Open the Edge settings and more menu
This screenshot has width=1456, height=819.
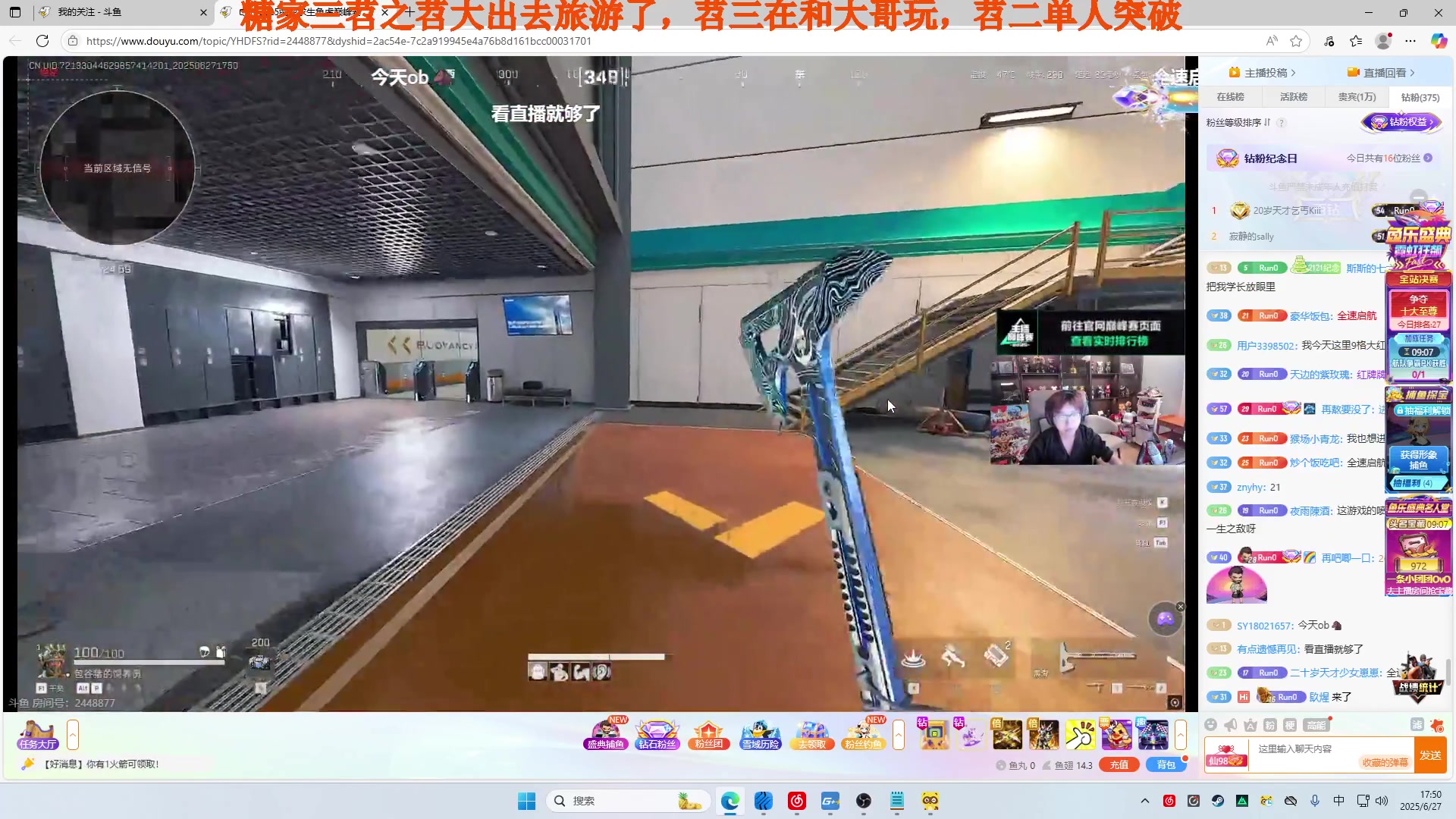coord(1410,41)
